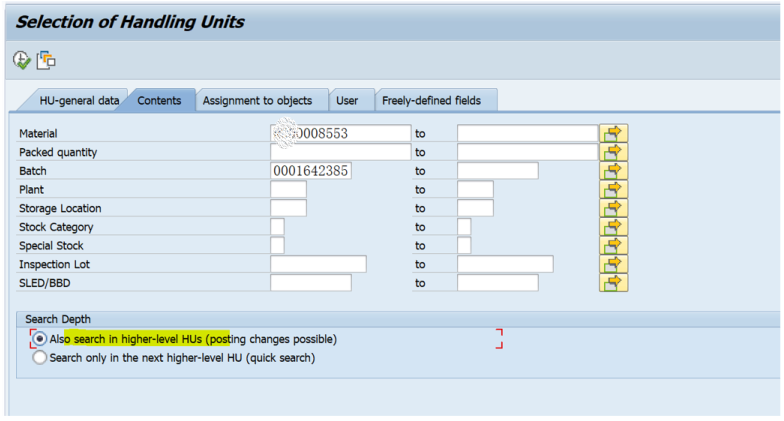784x421 pixels.
Task: Focus the Plant from-value input field
Action: point(288,189)
